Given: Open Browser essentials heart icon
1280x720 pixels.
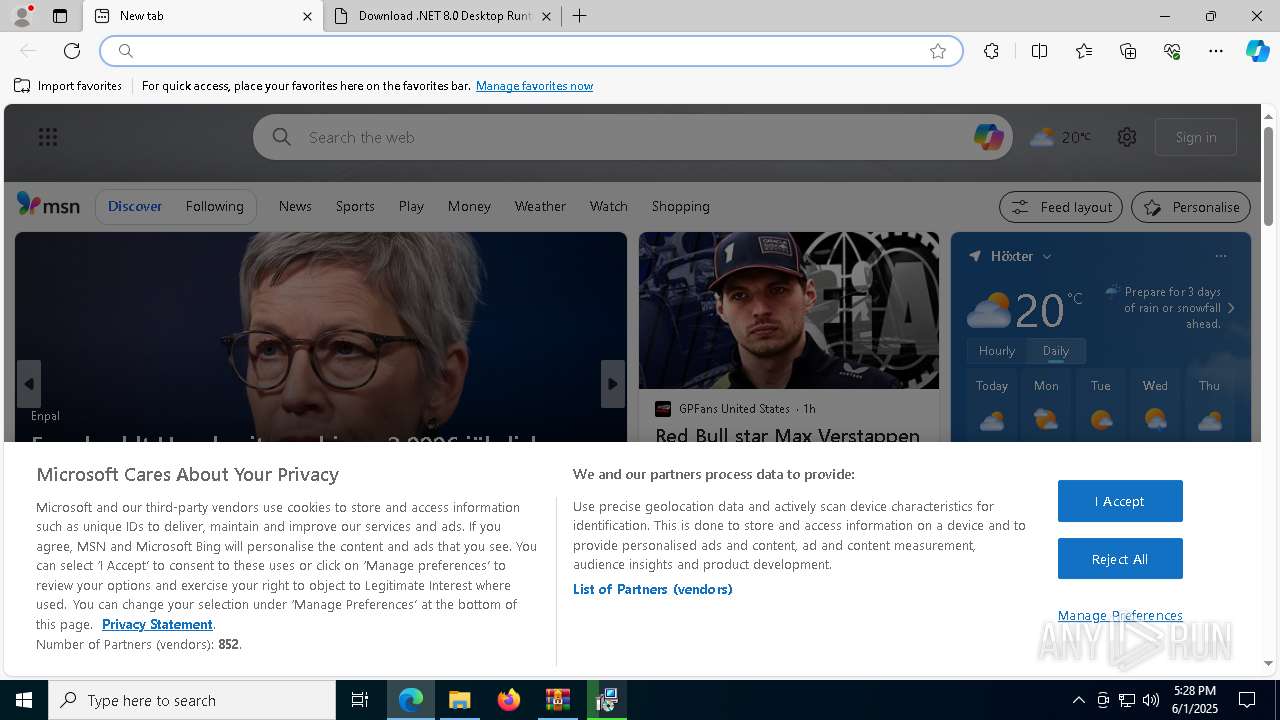Looking at the screenshot, I should pos(1172,51).
